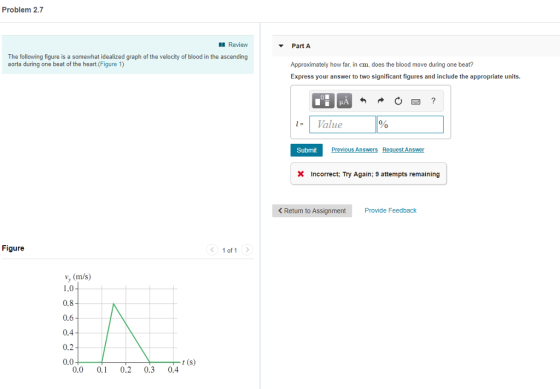Open the µÅ symbols button
Image resolution: width=560 pixels, height=389 pixels.
click(x=344, y=101)
